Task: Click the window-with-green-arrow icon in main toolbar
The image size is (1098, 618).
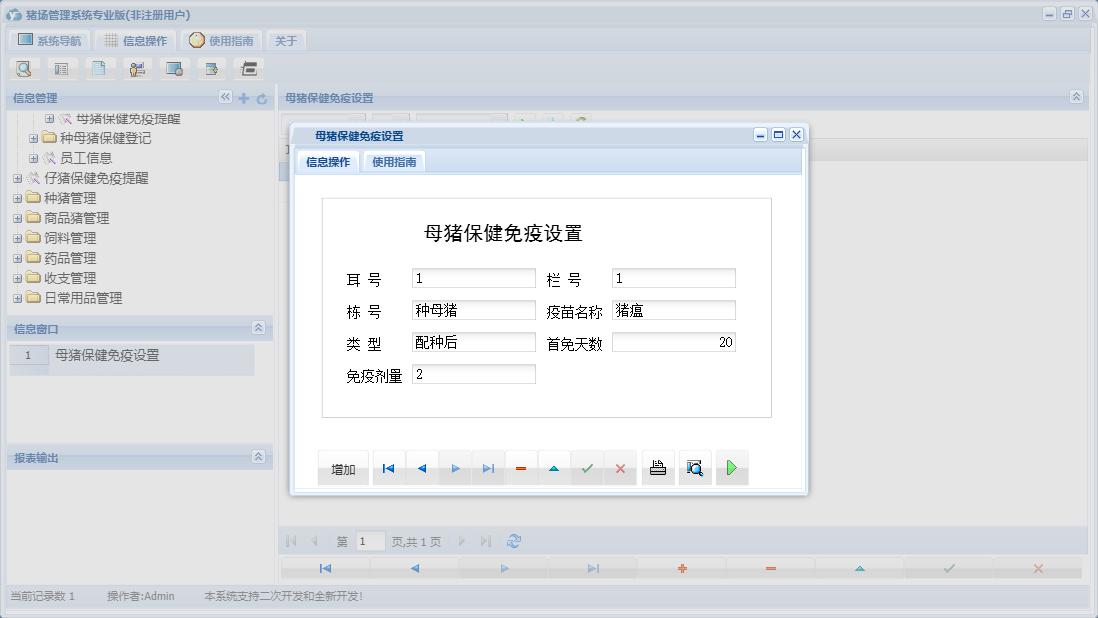Action: (211, 69)
